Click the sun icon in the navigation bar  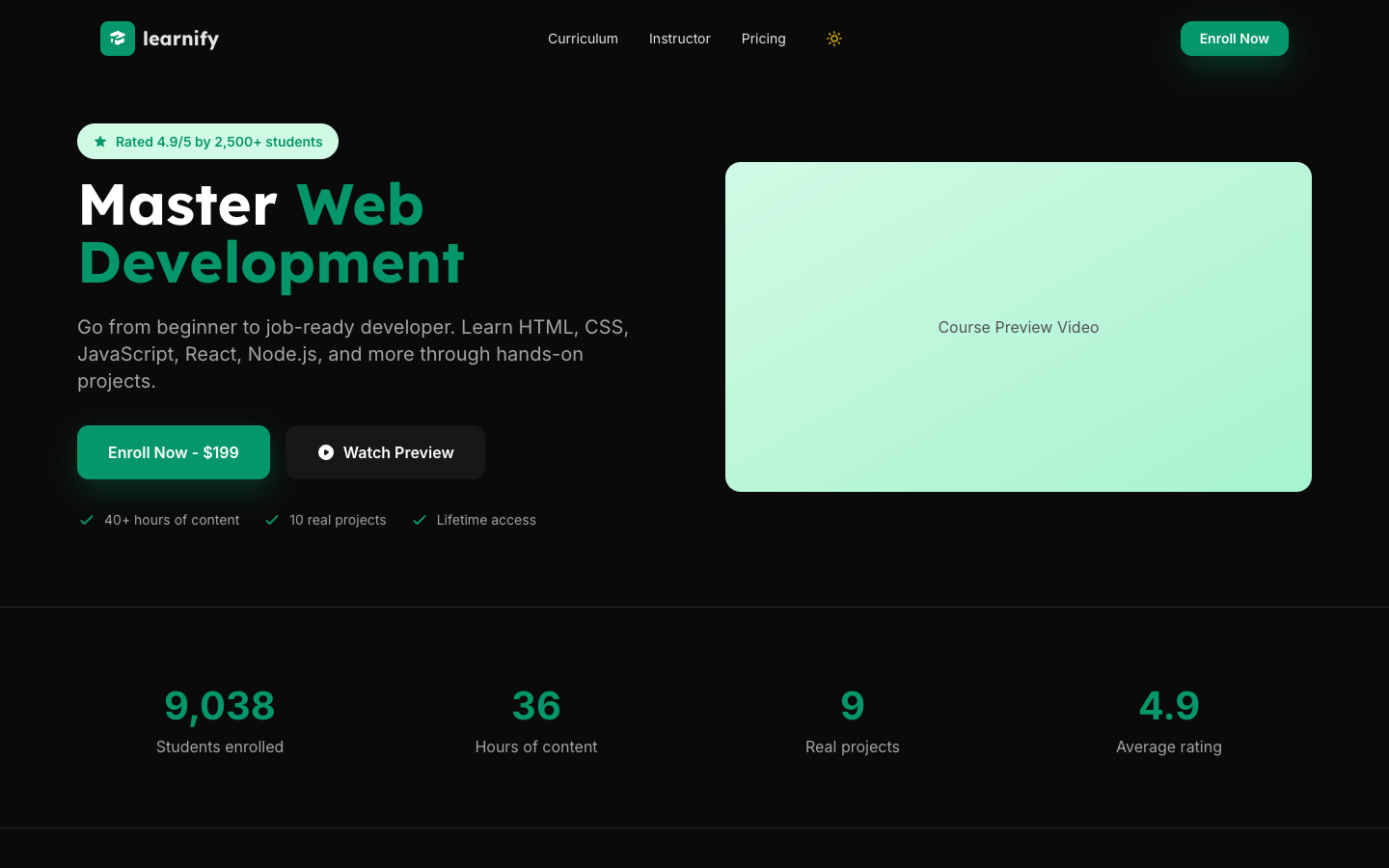(833, 39)
